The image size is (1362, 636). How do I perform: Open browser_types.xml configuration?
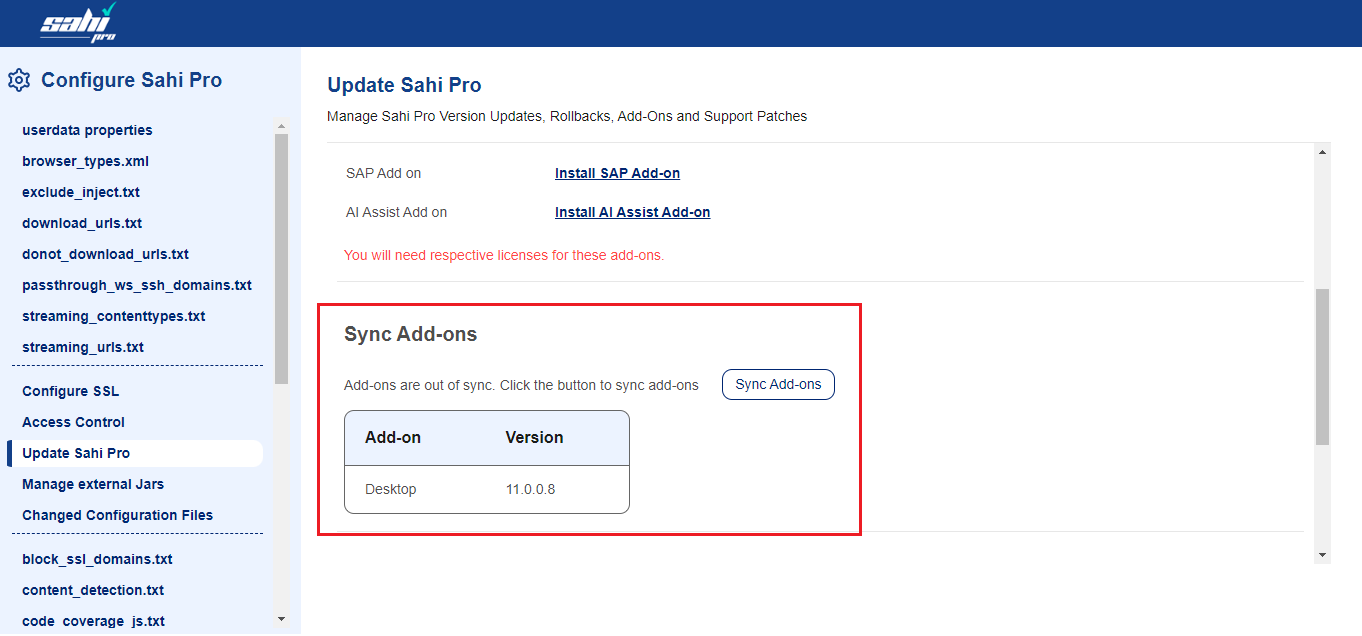click(x=85, y=161)
